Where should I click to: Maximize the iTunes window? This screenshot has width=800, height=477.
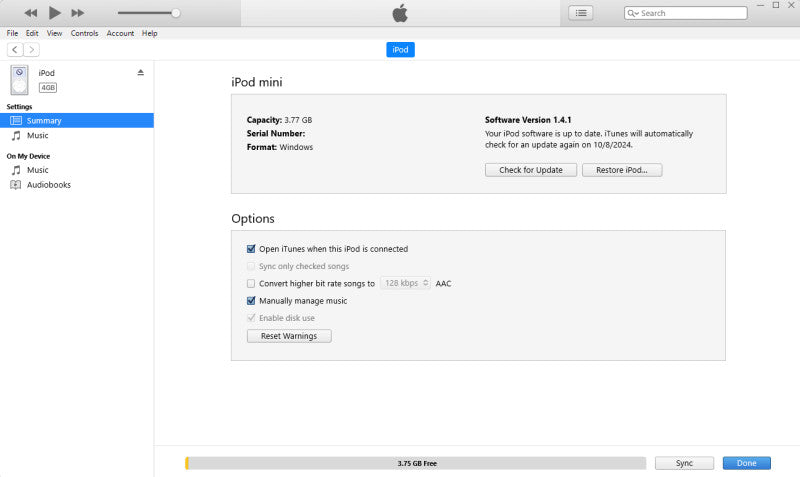[776, 5]
